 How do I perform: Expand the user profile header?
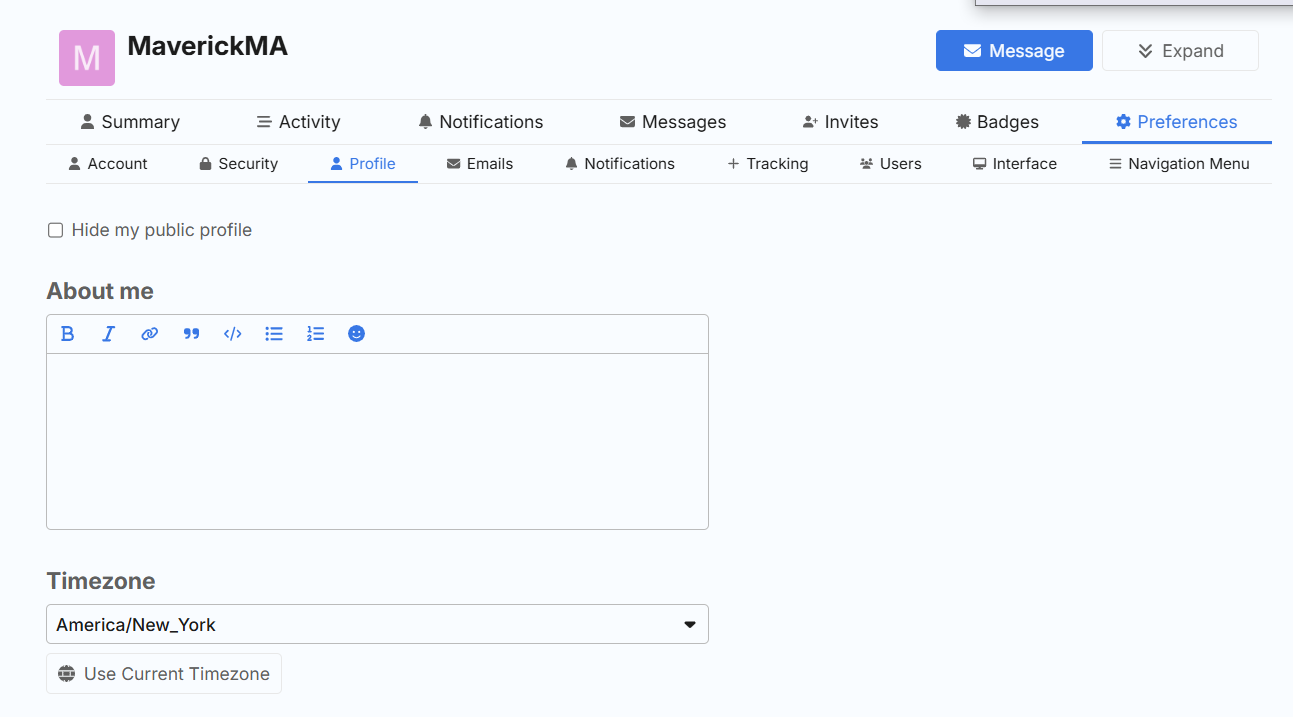point(1180,51)
